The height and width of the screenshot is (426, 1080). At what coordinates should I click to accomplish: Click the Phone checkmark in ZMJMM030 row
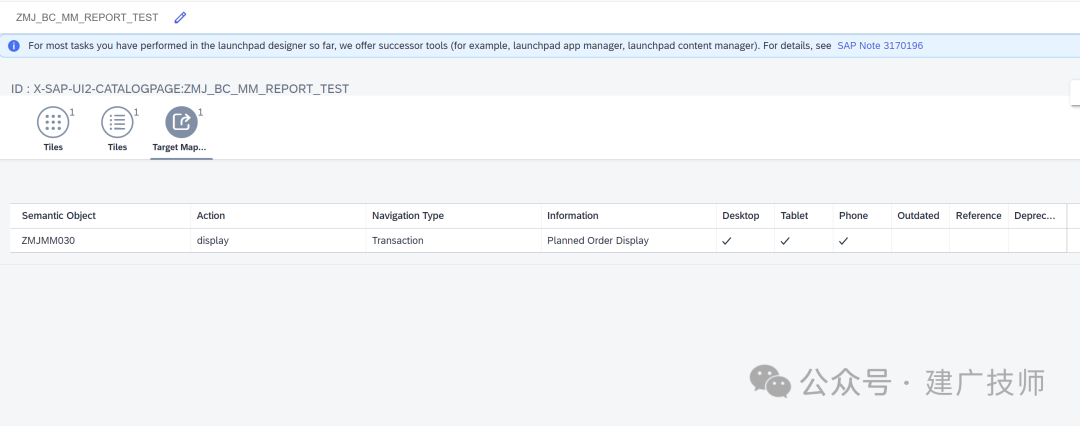click(844, 241)
